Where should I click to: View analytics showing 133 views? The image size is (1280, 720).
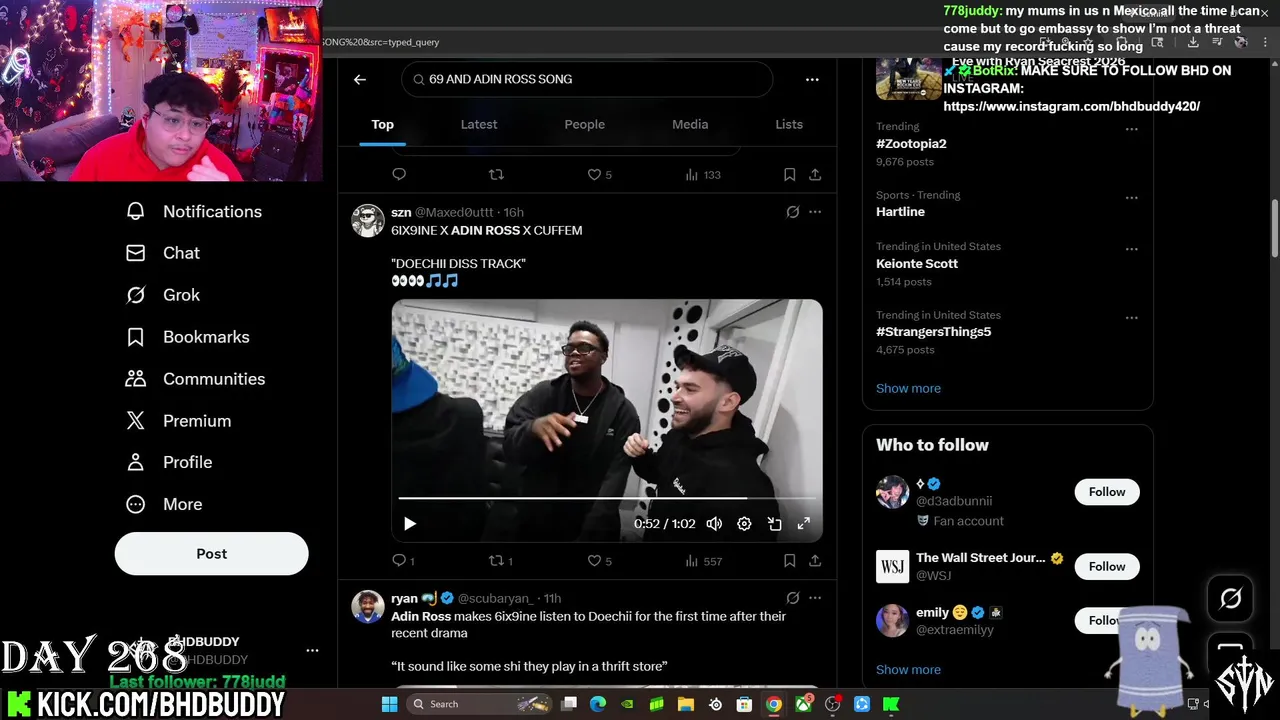tap(703, 174)
